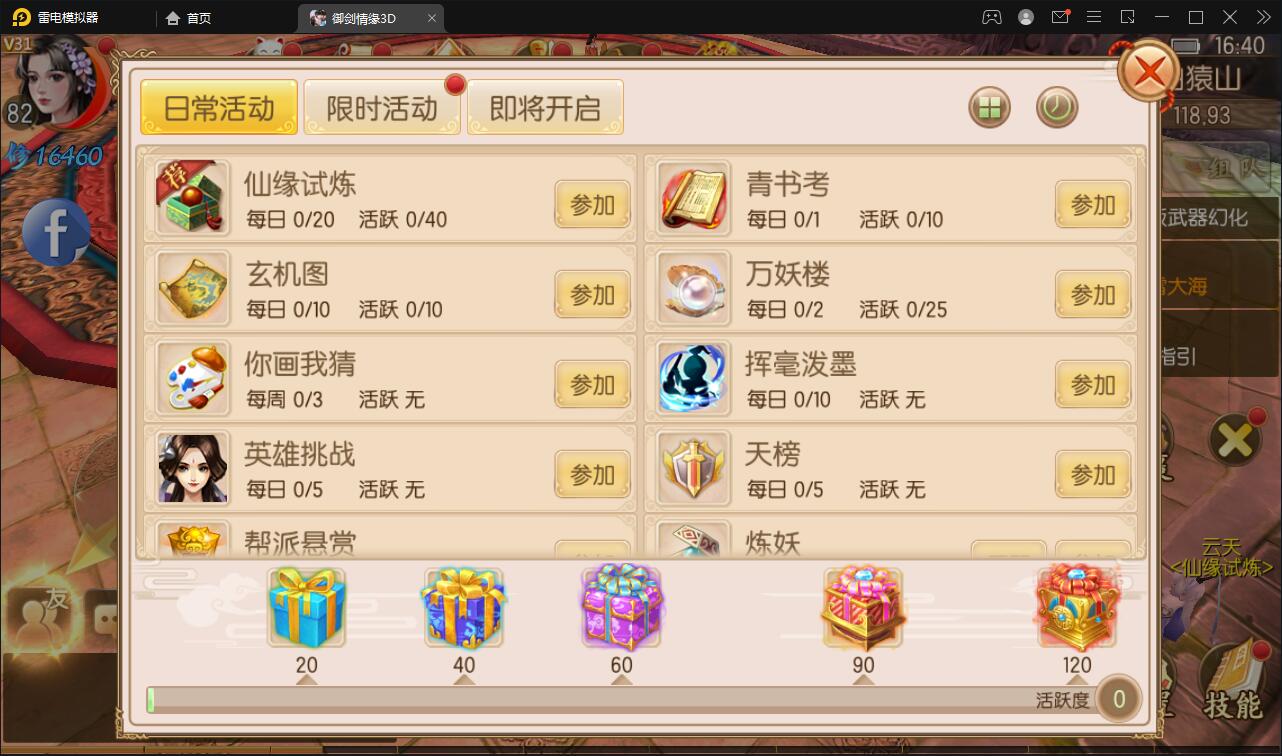Click 参加 for 青书考

(x=1093, y=205)
